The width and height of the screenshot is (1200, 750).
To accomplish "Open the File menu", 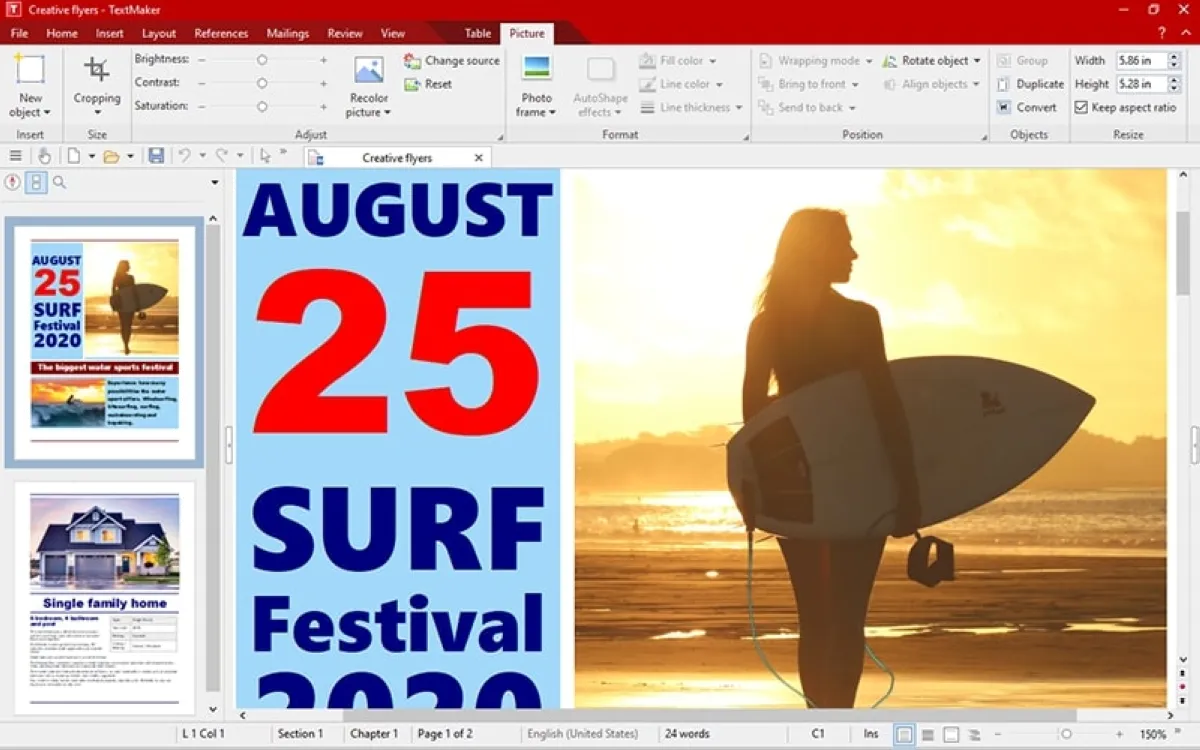I will click(x=19, y=33).
